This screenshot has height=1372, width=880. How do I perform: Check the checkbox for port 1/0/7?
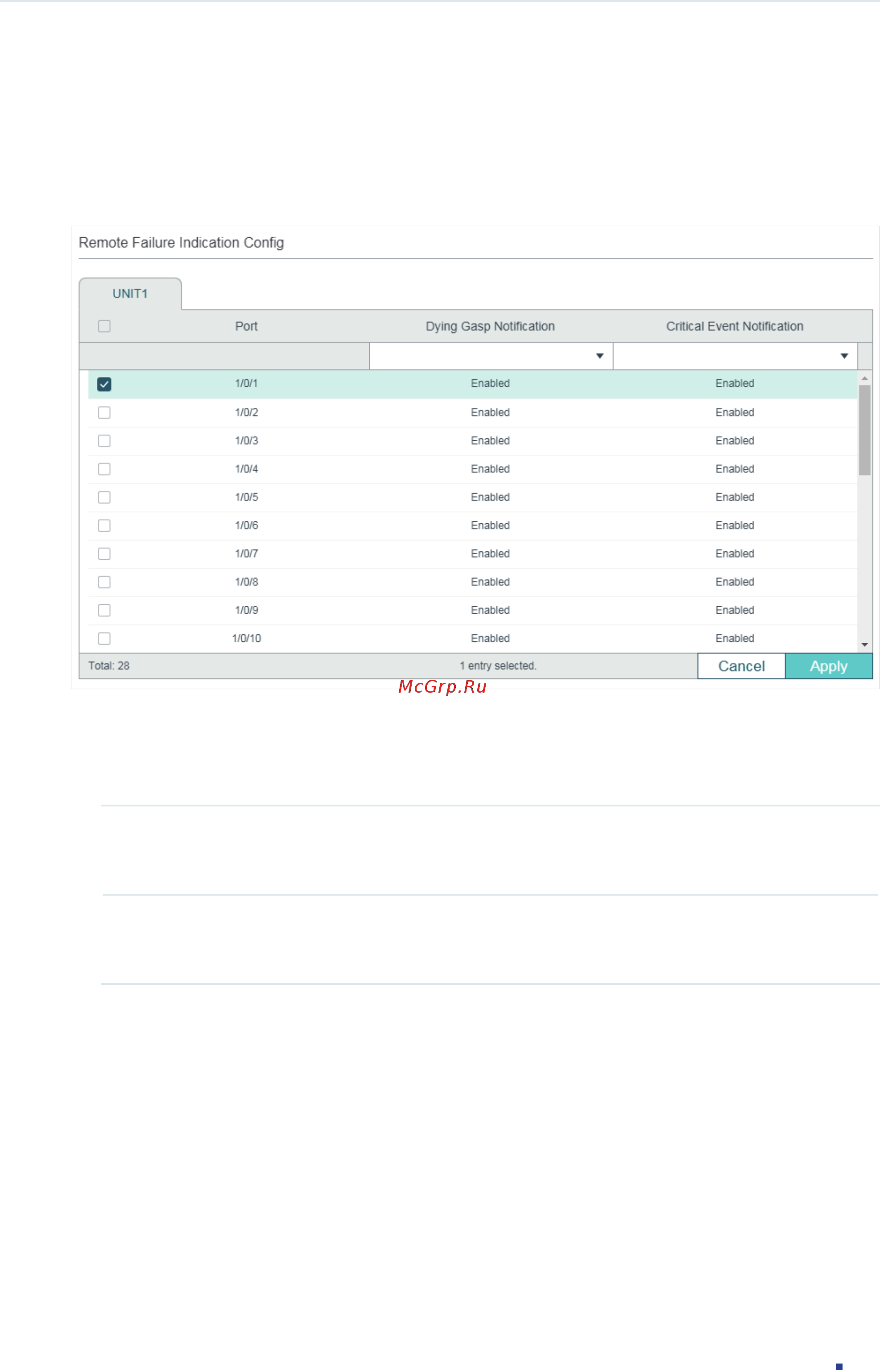[x=104, y=554]
